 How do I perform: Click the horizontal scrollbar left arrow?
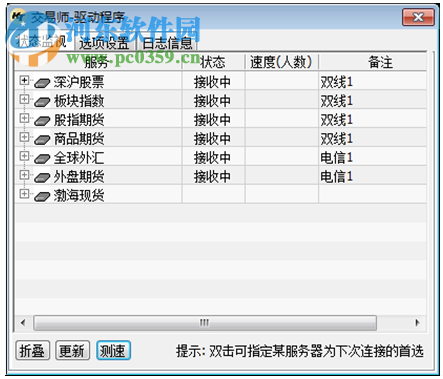[23, 323]
